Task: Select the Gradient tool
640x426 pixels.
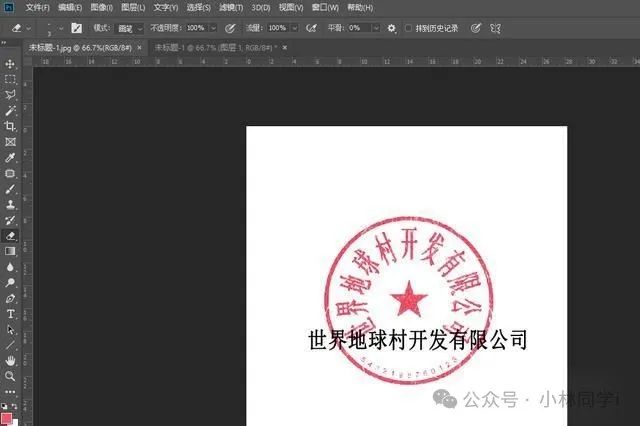Action: click(10, 251)
